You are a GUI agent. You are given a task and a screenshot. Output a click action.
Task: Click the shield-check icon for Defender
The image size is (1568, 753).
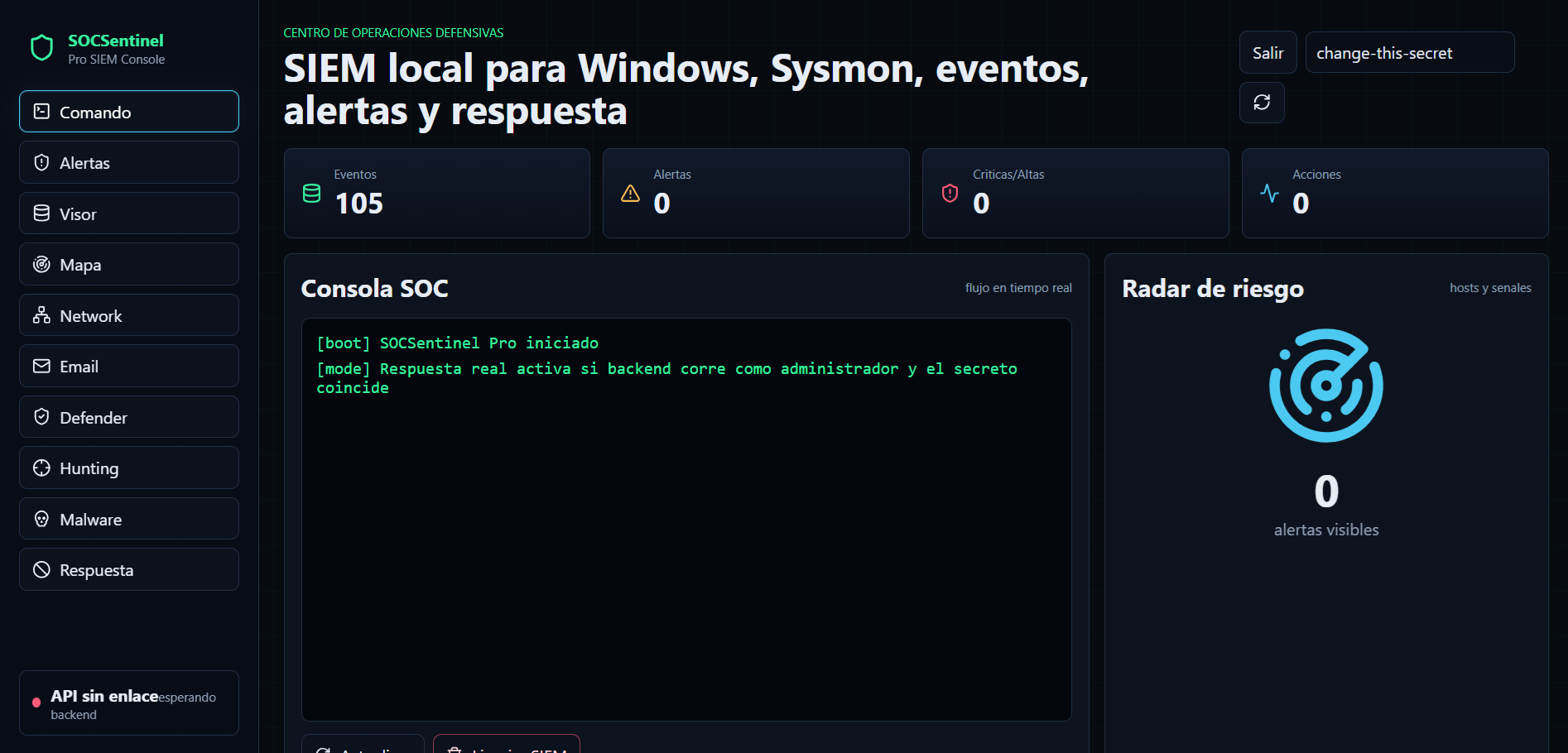pos(41,417)
